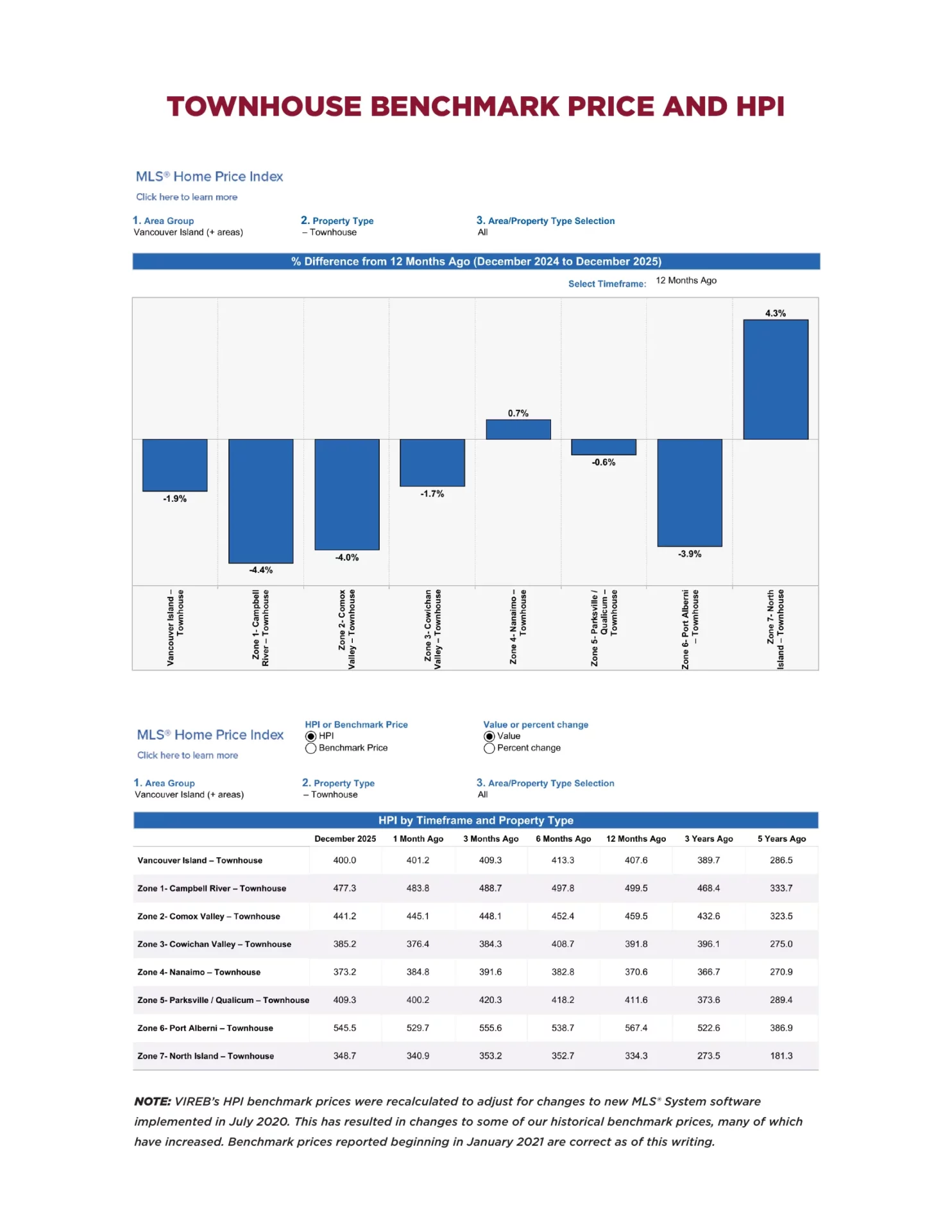Click the Vancouver Island -1.9% bar
The image size is (952, 1232).
[175, 465]
